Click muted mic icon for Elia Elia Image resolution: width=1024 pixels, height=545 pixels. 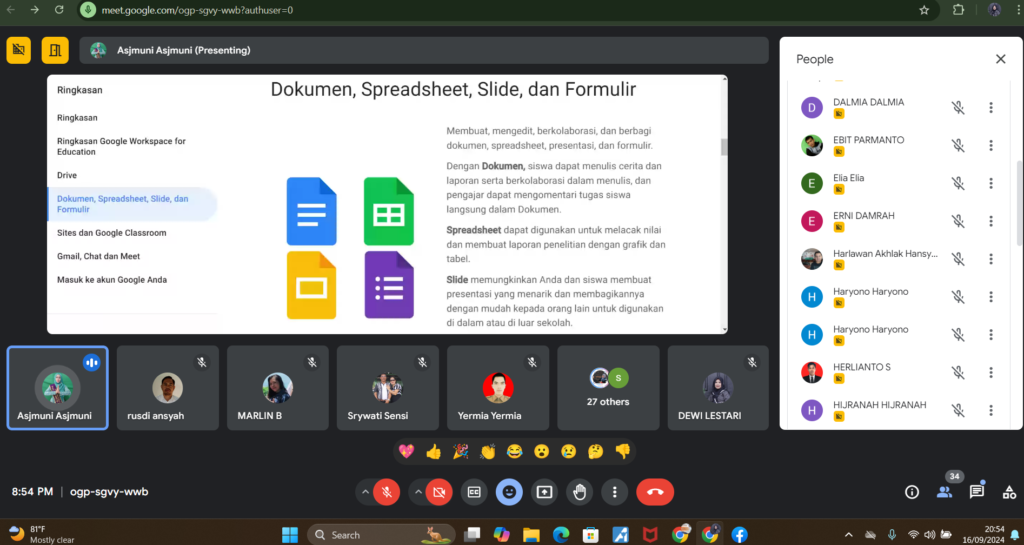tap(958, 183)
